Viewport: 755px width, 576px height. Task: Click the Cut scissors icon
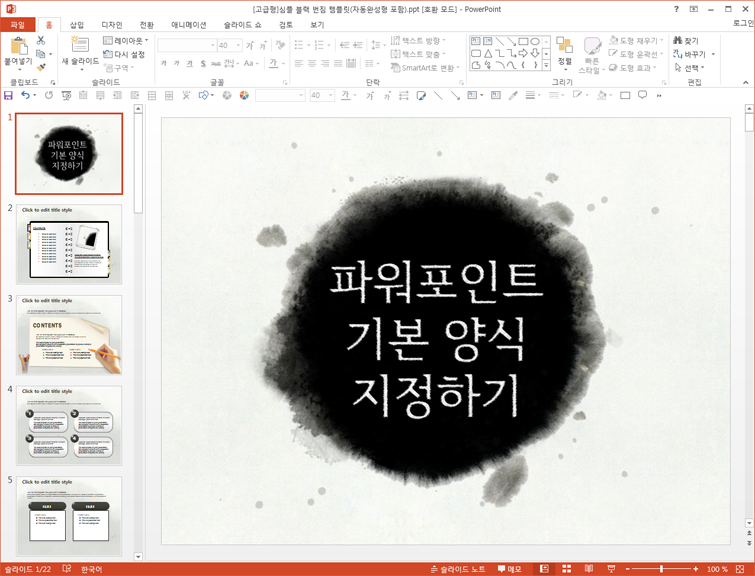[40, 40]
